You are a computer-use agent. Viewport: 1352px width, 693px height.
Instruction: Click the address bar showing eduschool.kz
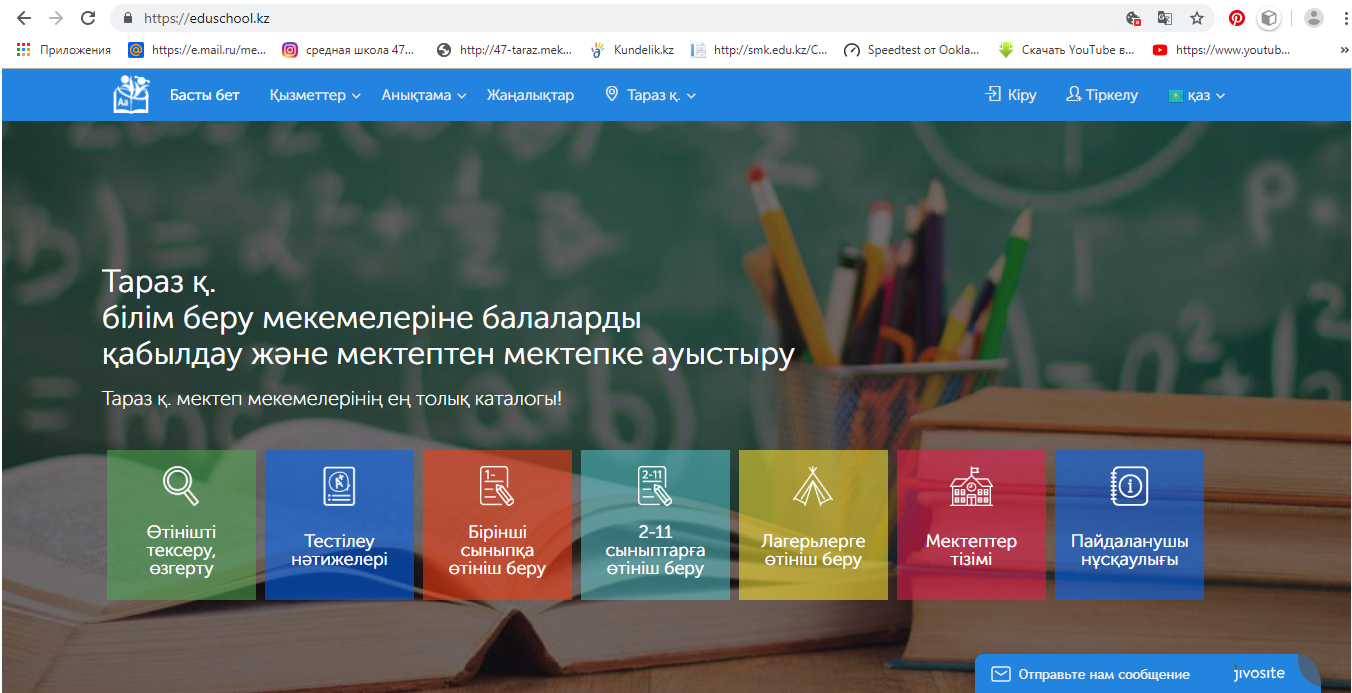coord(600,18)
